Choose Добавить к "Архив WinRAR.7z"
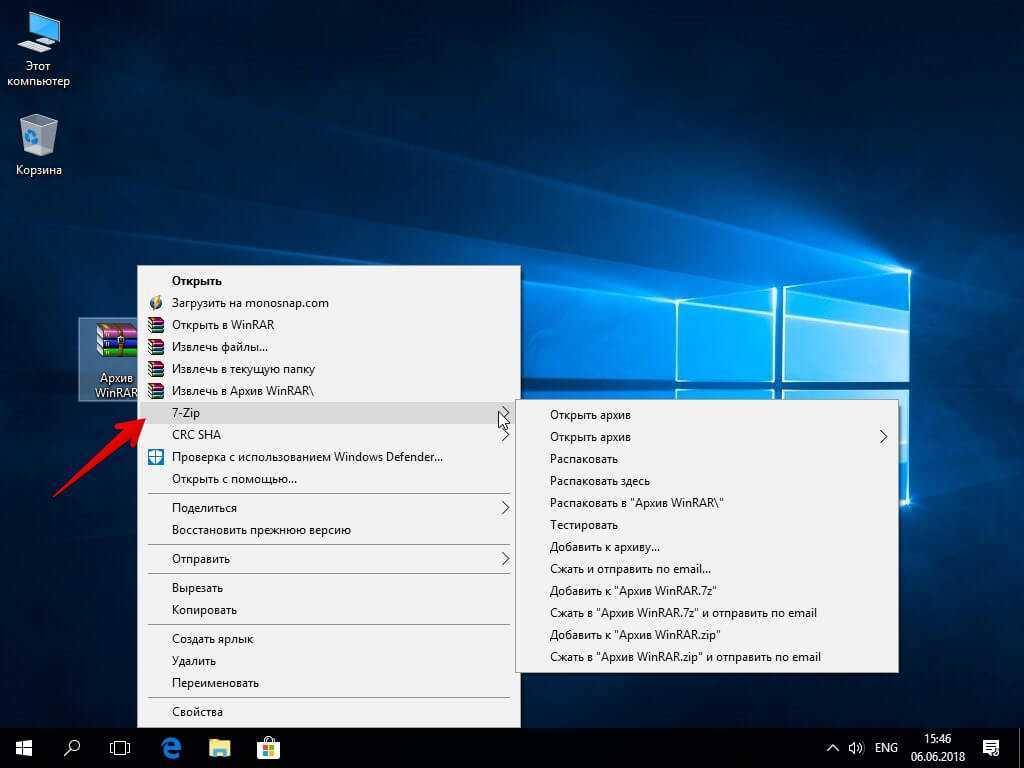 coord(707,591)
